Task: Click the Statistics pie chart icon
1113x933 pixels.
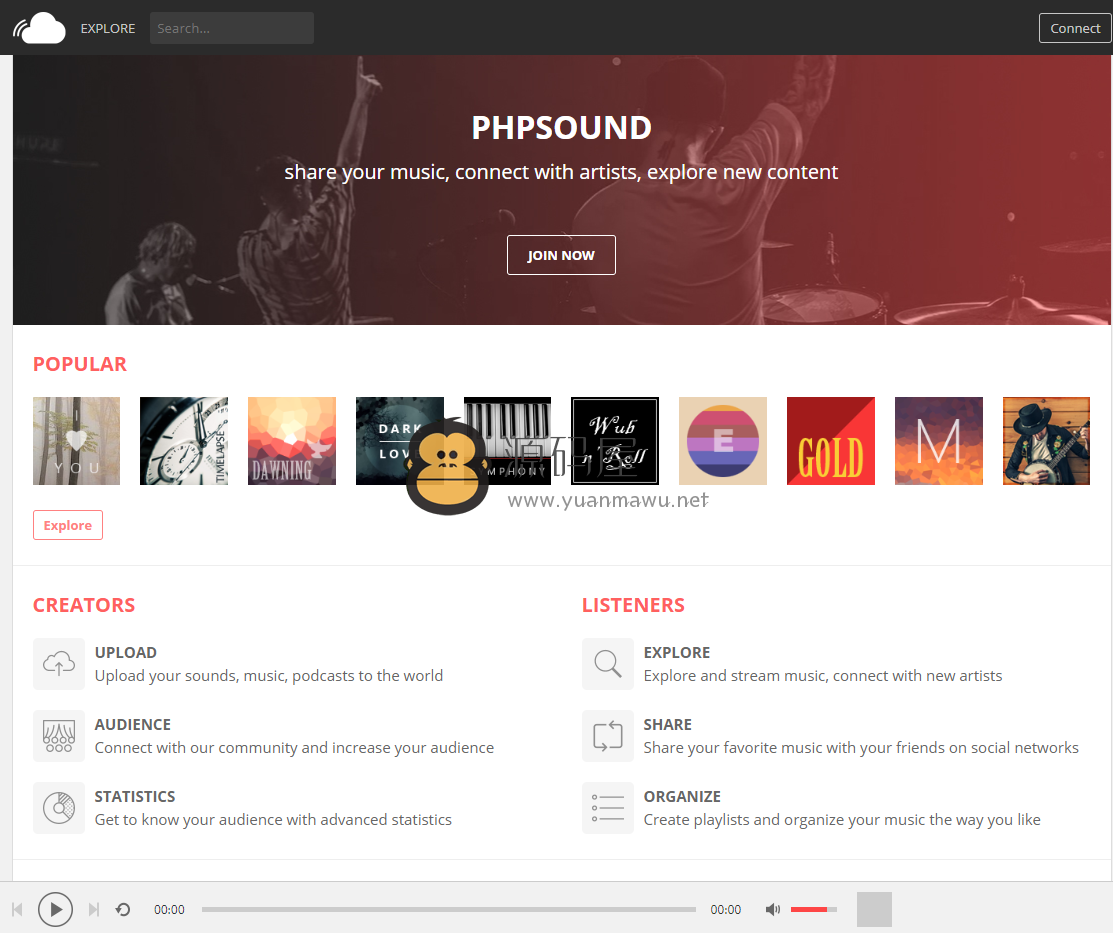Action: point(59,808)
